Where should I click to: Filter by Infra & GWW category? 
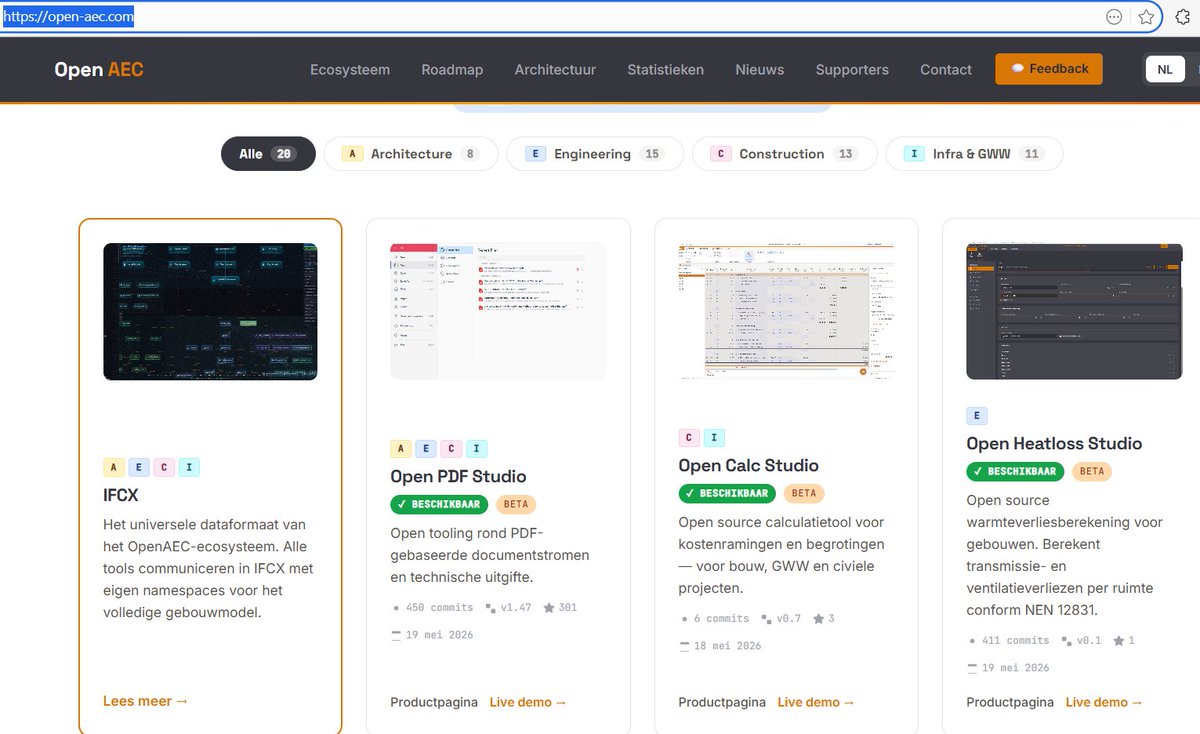[974, 154]
